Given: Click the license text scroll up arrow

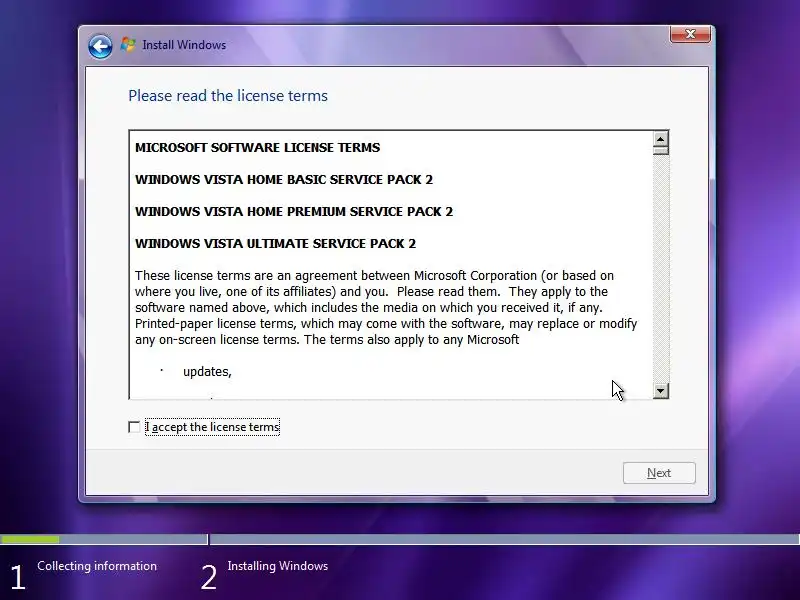Looking at the screenshot, I should (661, 139).
